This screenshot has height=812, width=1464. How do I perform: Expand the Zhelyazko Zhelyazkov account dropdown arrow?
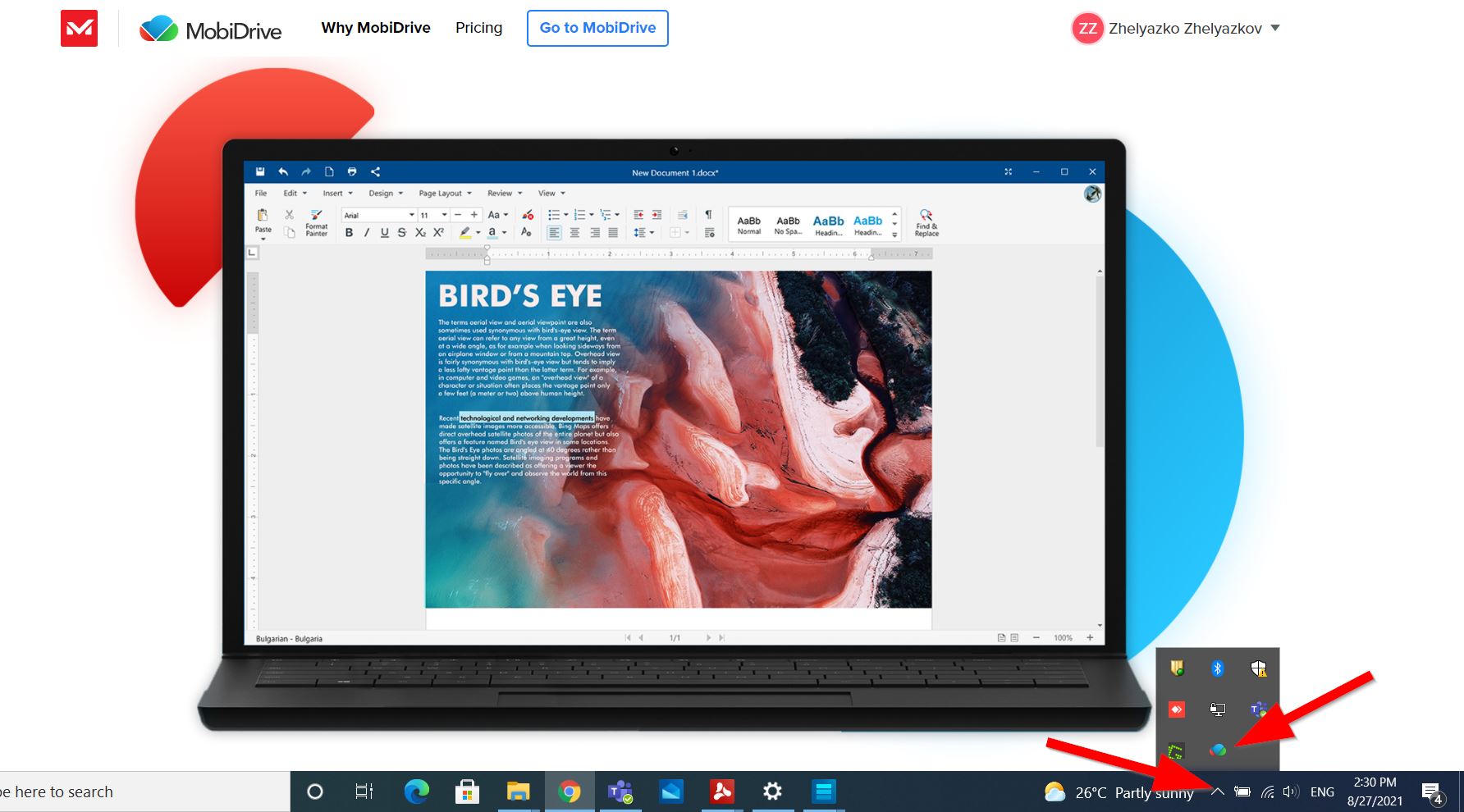click(1275, 28)
